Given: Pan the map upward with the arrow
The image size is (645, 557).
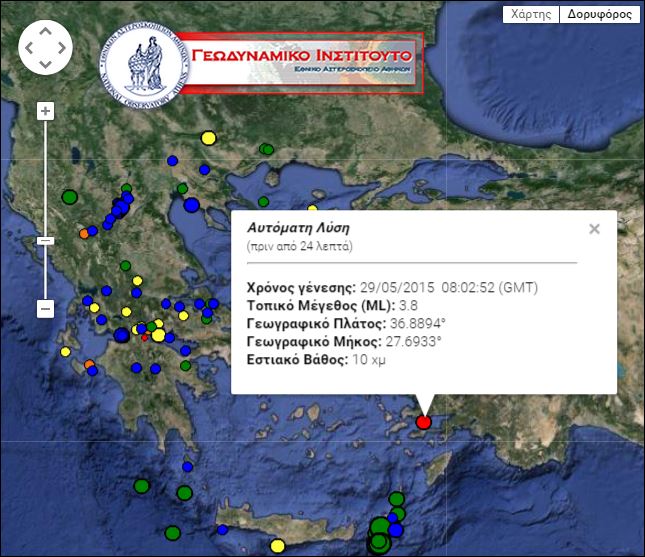Looking at the screenshot, I should coord(45,32).
